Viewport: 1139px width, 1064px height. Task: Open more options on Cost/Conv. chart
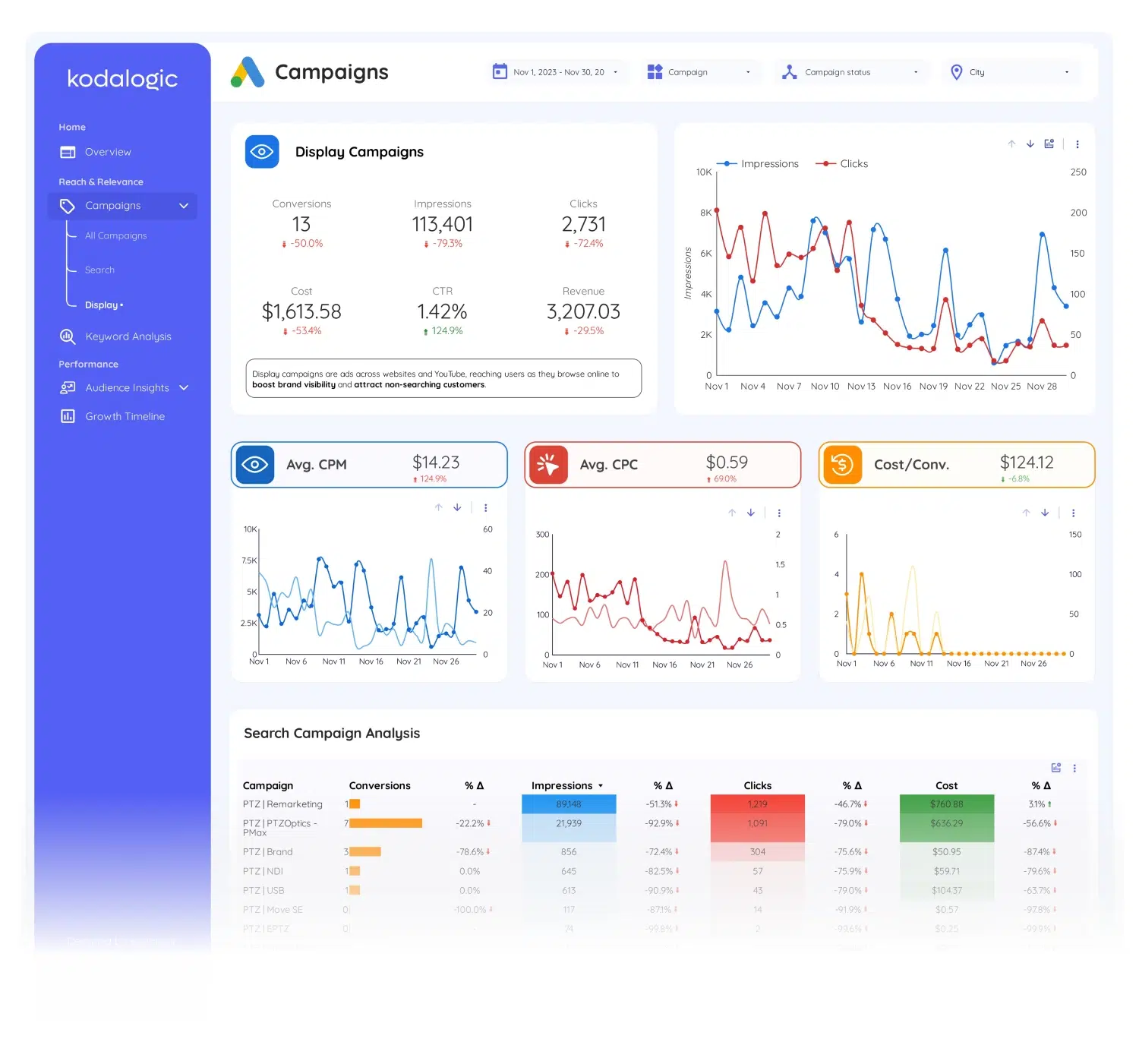tap(1073, 513)
